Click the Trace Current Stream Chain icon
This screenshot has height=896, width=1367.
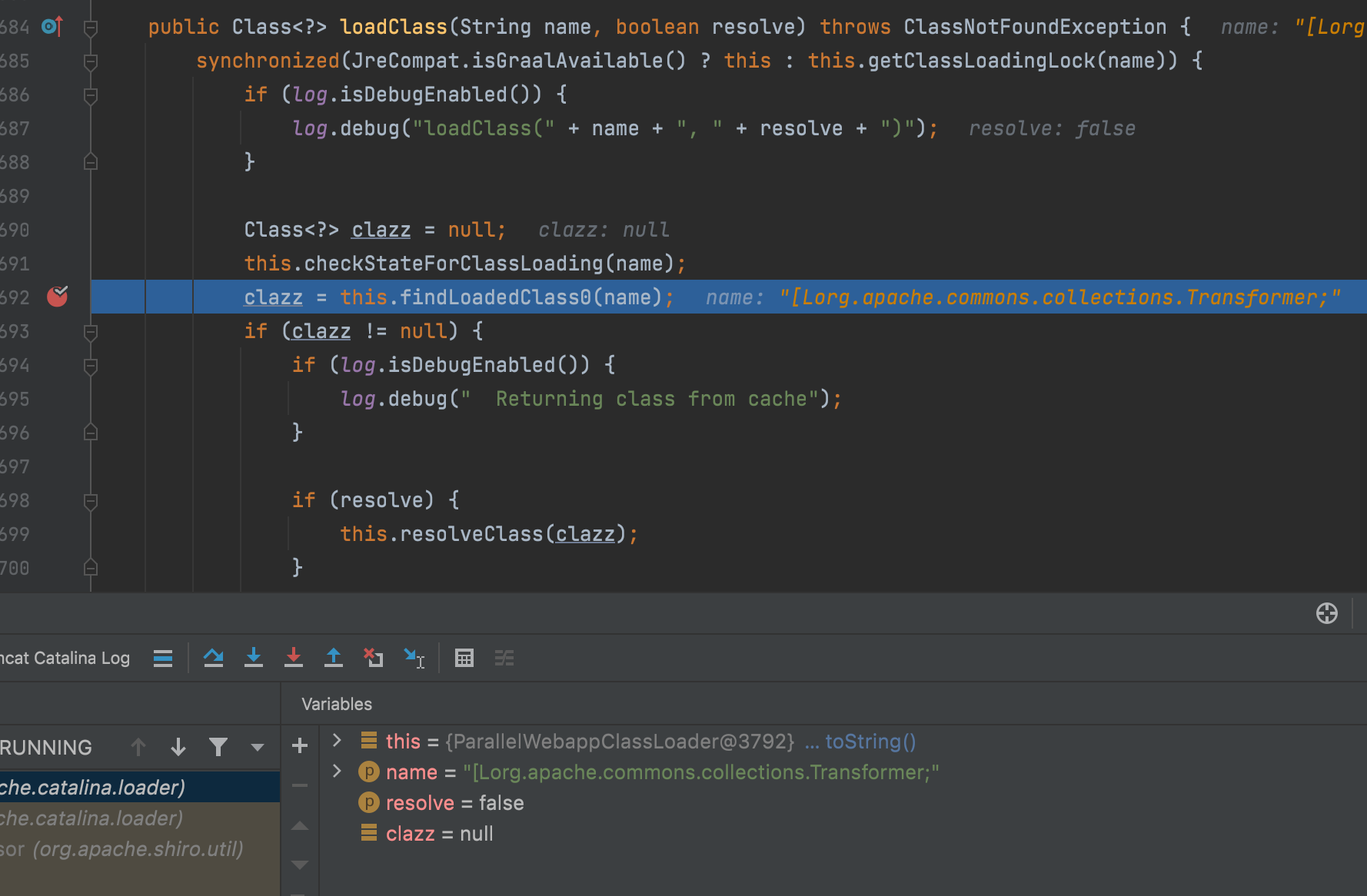(x=504, y=658)
